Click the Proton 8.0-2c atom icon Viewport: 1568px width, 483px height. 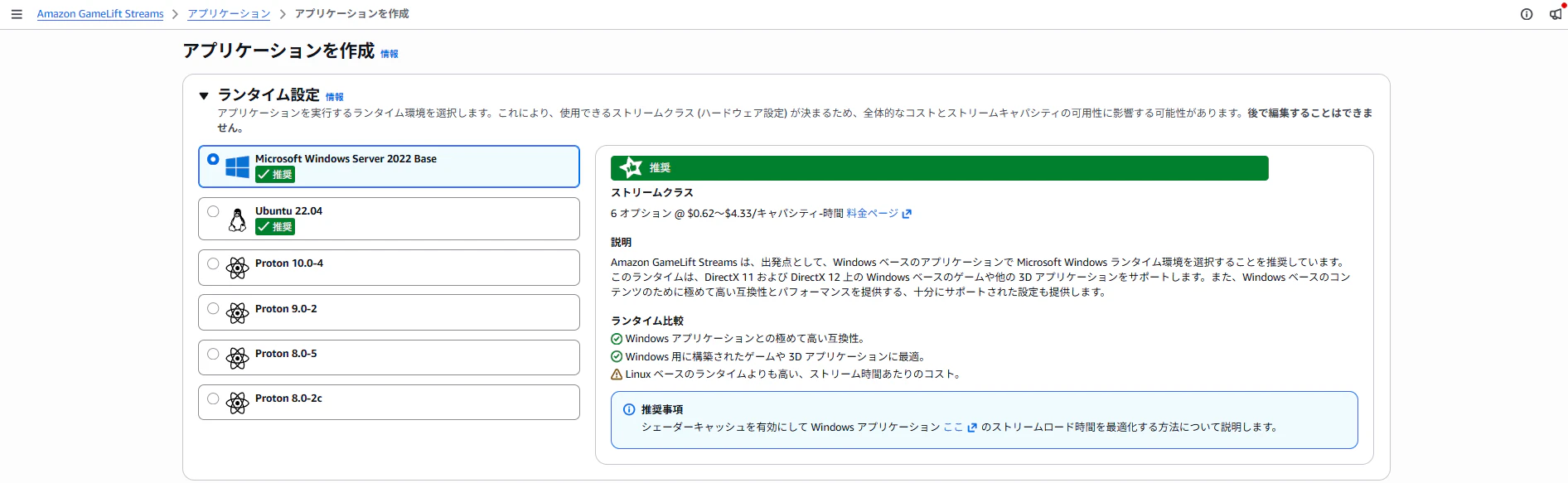237,403
